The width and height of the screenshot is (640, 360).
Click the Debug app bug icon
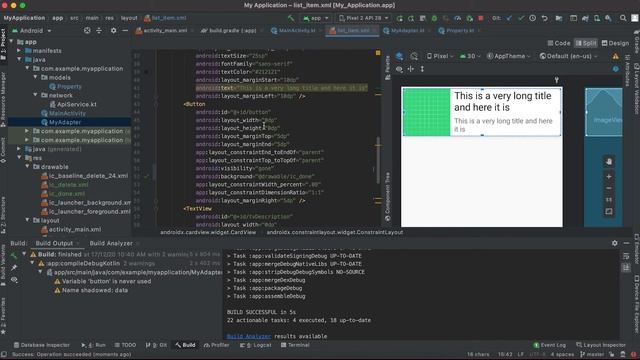tap(434, 18)
